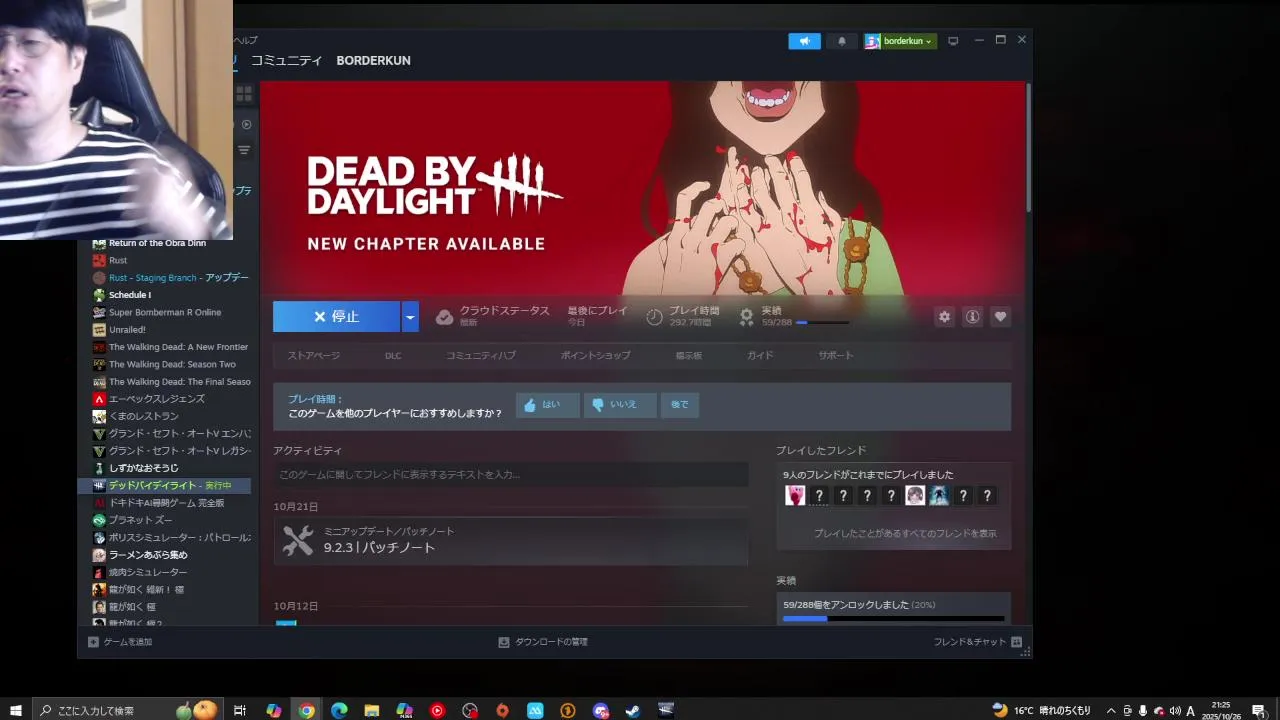Select Rust in the library list
The height and width of the screenshot is (720, 1280).
coord(118,260)
